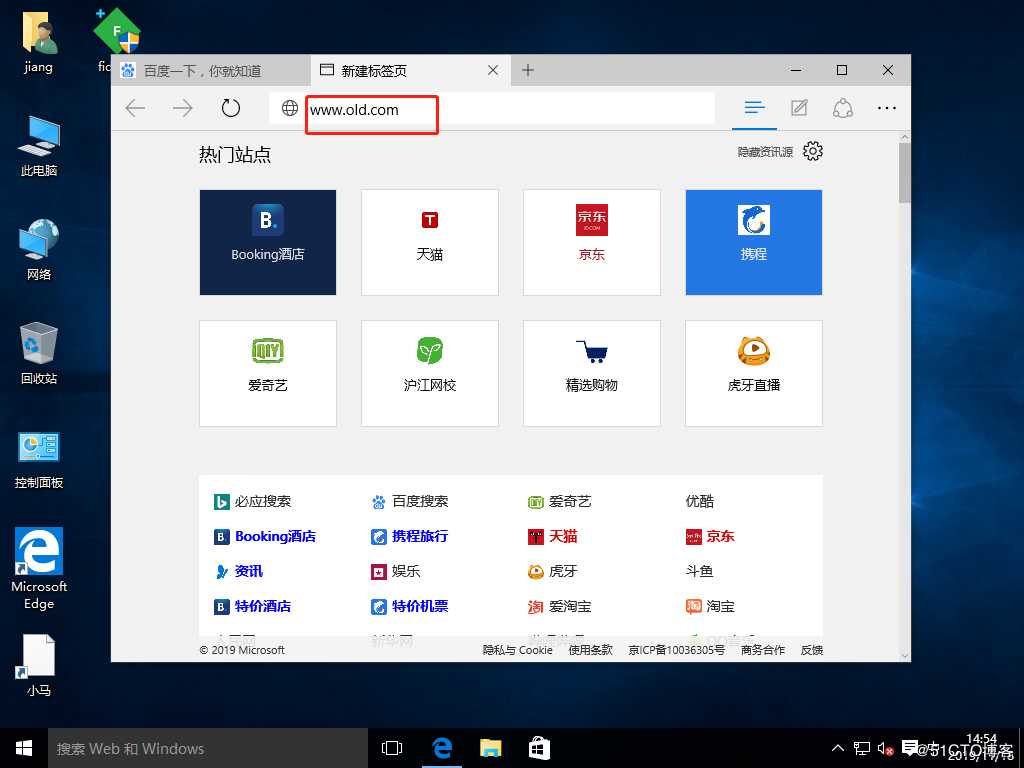Click the Share icon in Edge toolbar
Viewport: 1024px width, 768px height.
tap(843, 108)
